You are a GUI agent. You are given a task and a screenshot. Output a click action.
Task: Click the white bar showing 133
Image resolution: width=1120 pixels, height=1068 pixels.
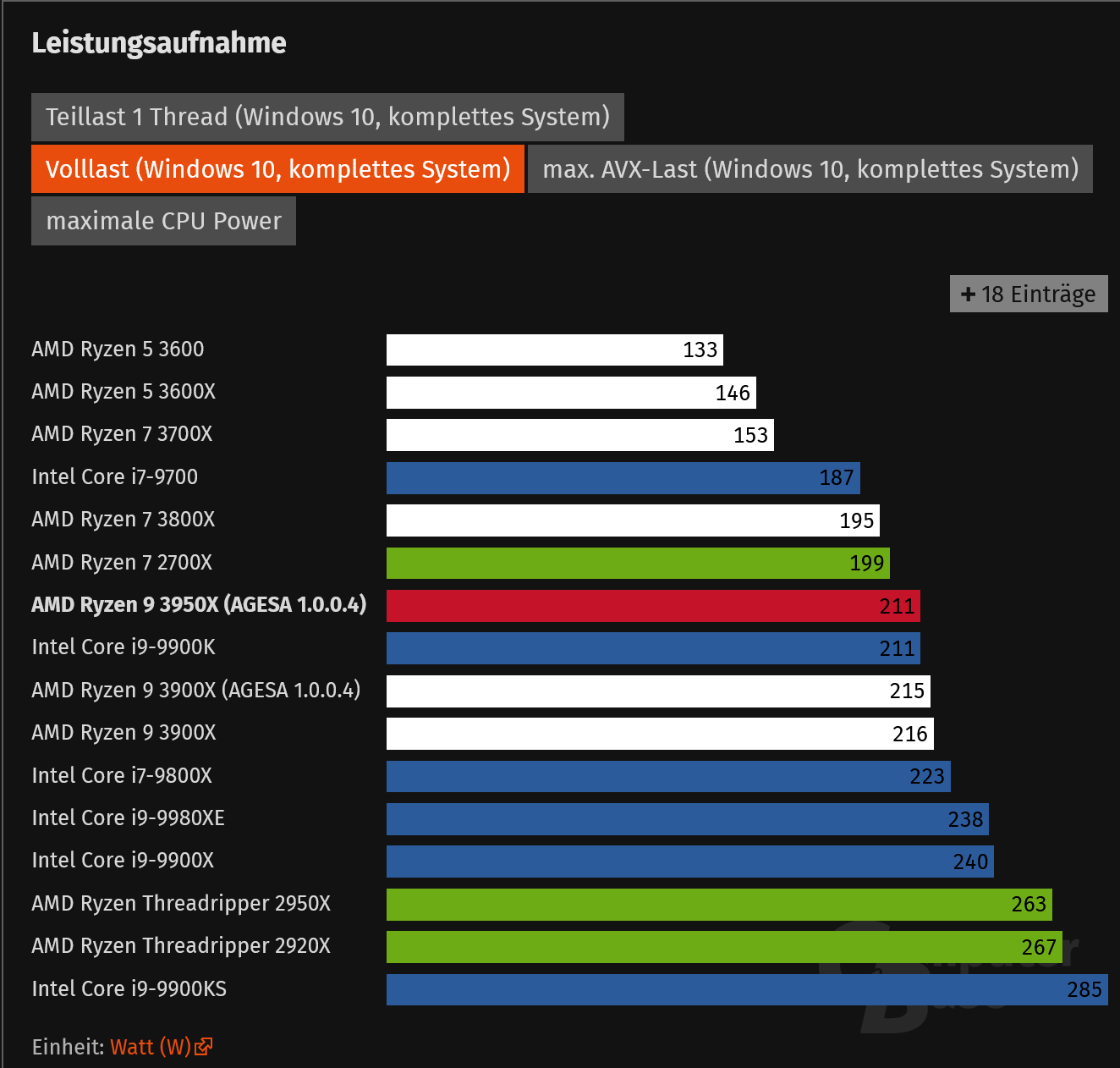[555, 350]
